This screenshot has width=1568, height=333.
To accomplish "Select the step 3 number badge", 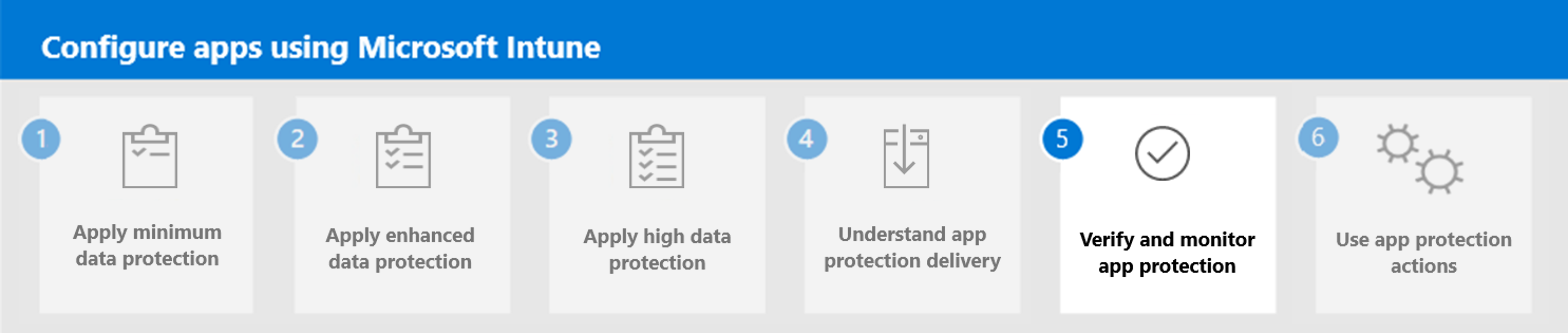I will coord(552,139).
